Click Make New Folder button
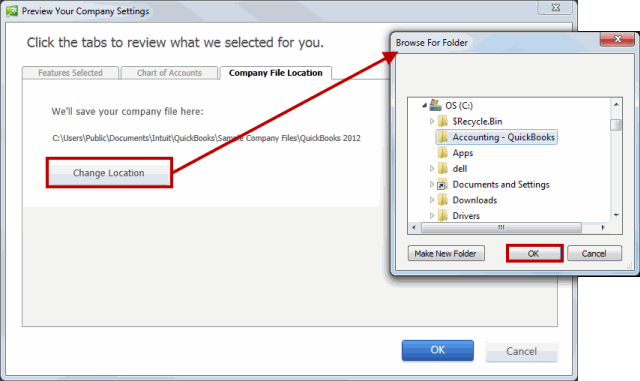Viewport: 640px width, 381px height. pyautogui.click(x=446, y=254)
